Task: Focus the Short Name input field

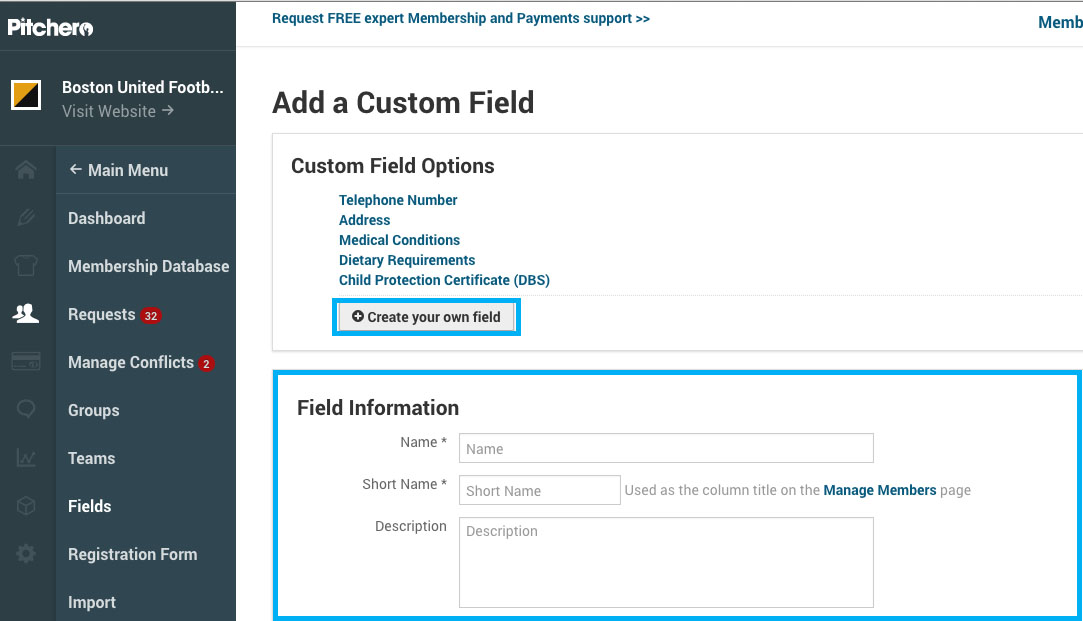Action: click(x=539, y=490)
